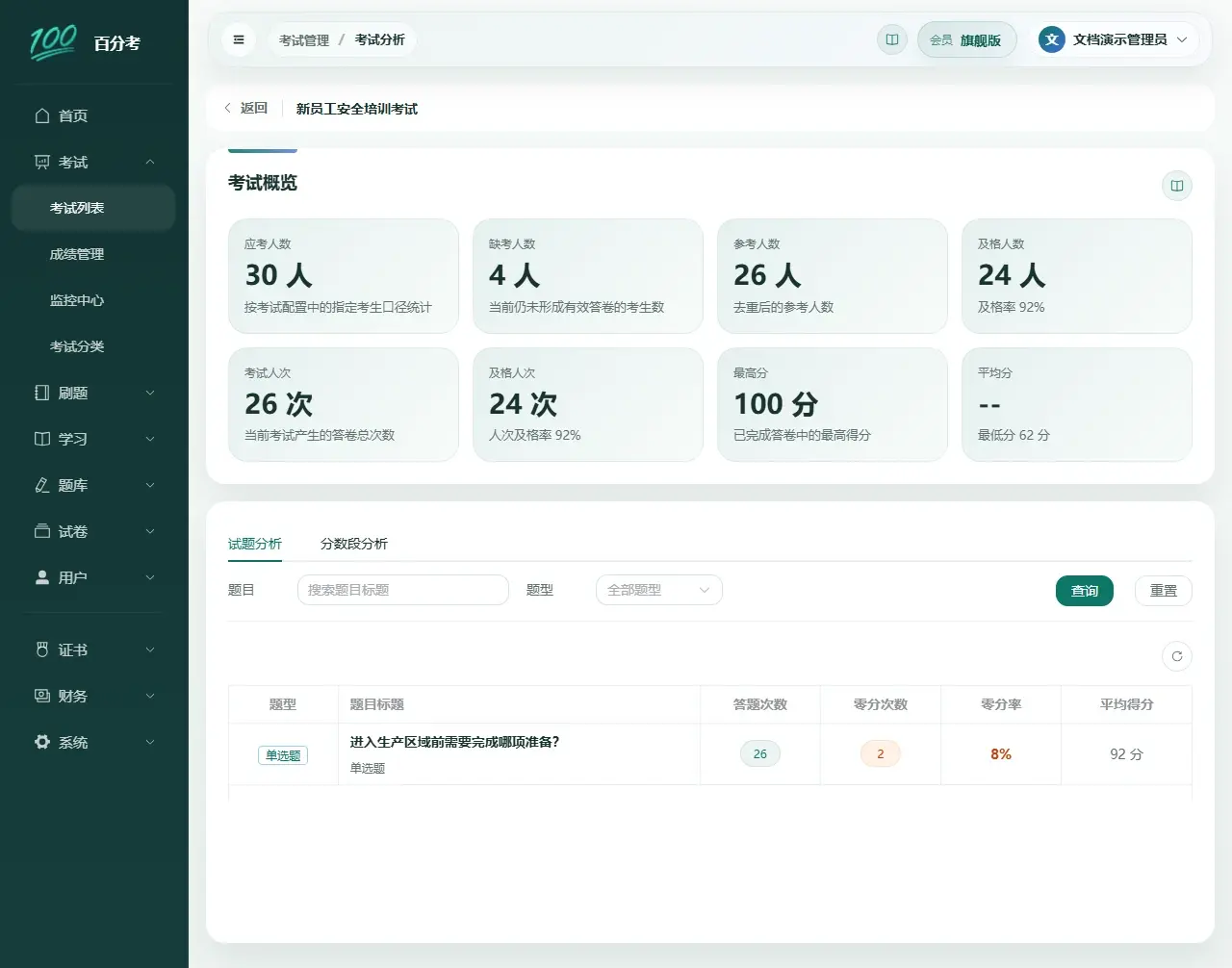Click the 考试 sidebar icon
Screen dimensions: 1232x968
(x=42, y=162)
